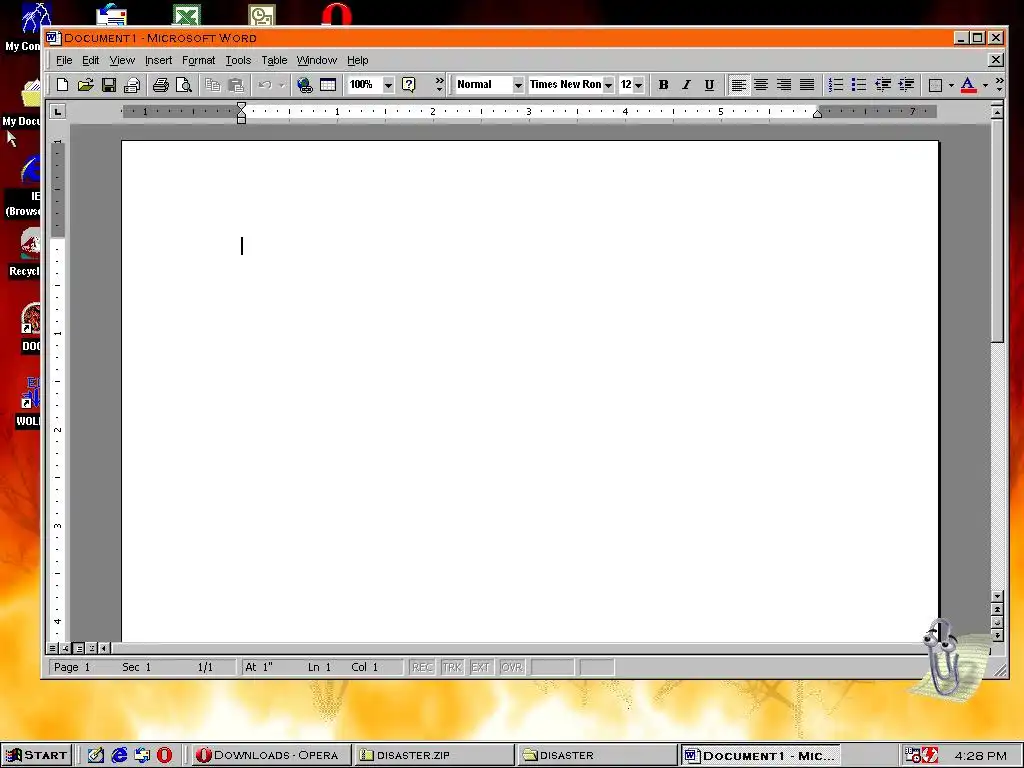The image size is (1024, 768).
Task: Toggle REC macro recording in status bar
Action: (422, 667)
